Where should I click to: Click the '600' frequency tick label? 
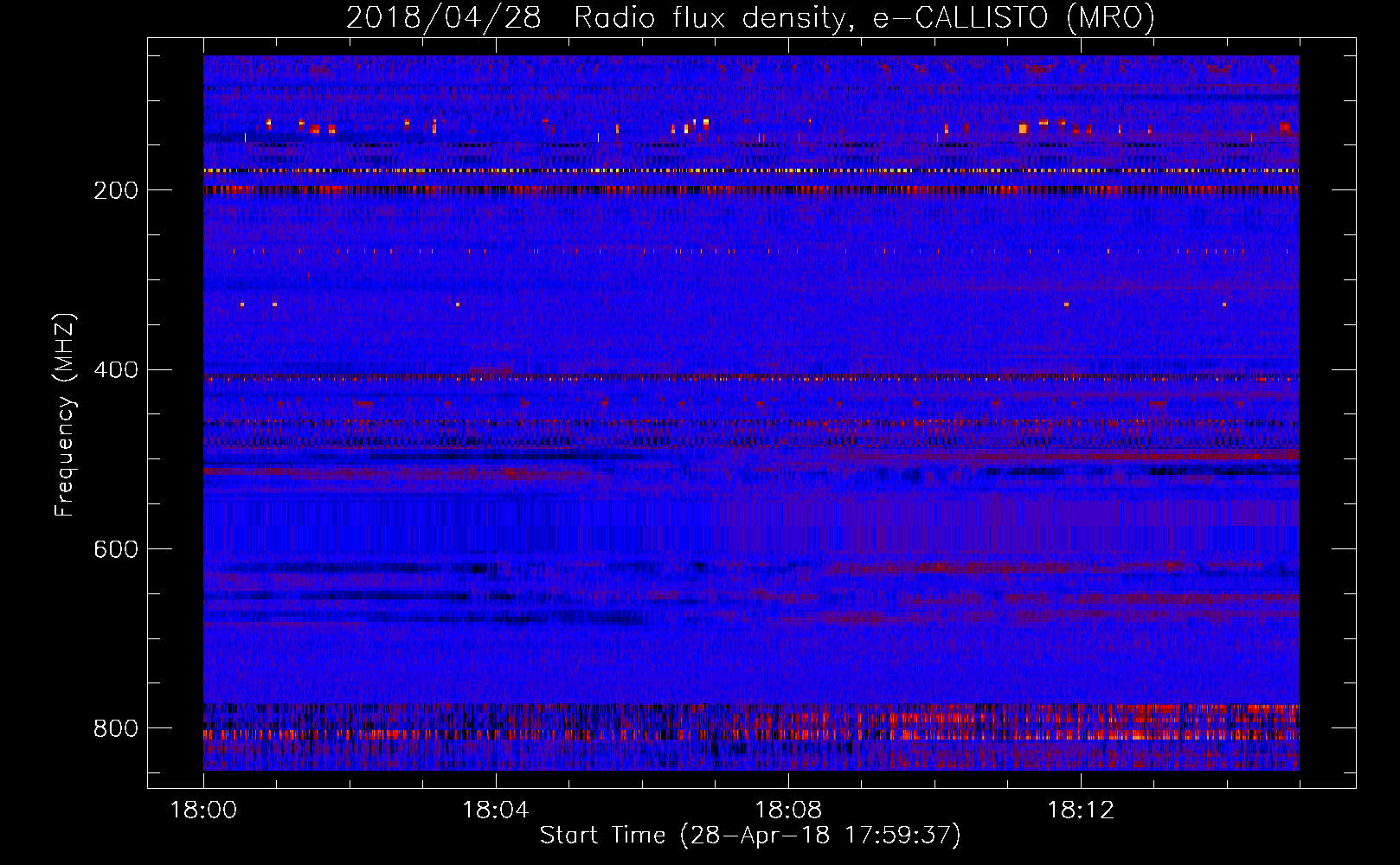pos(116,550)
